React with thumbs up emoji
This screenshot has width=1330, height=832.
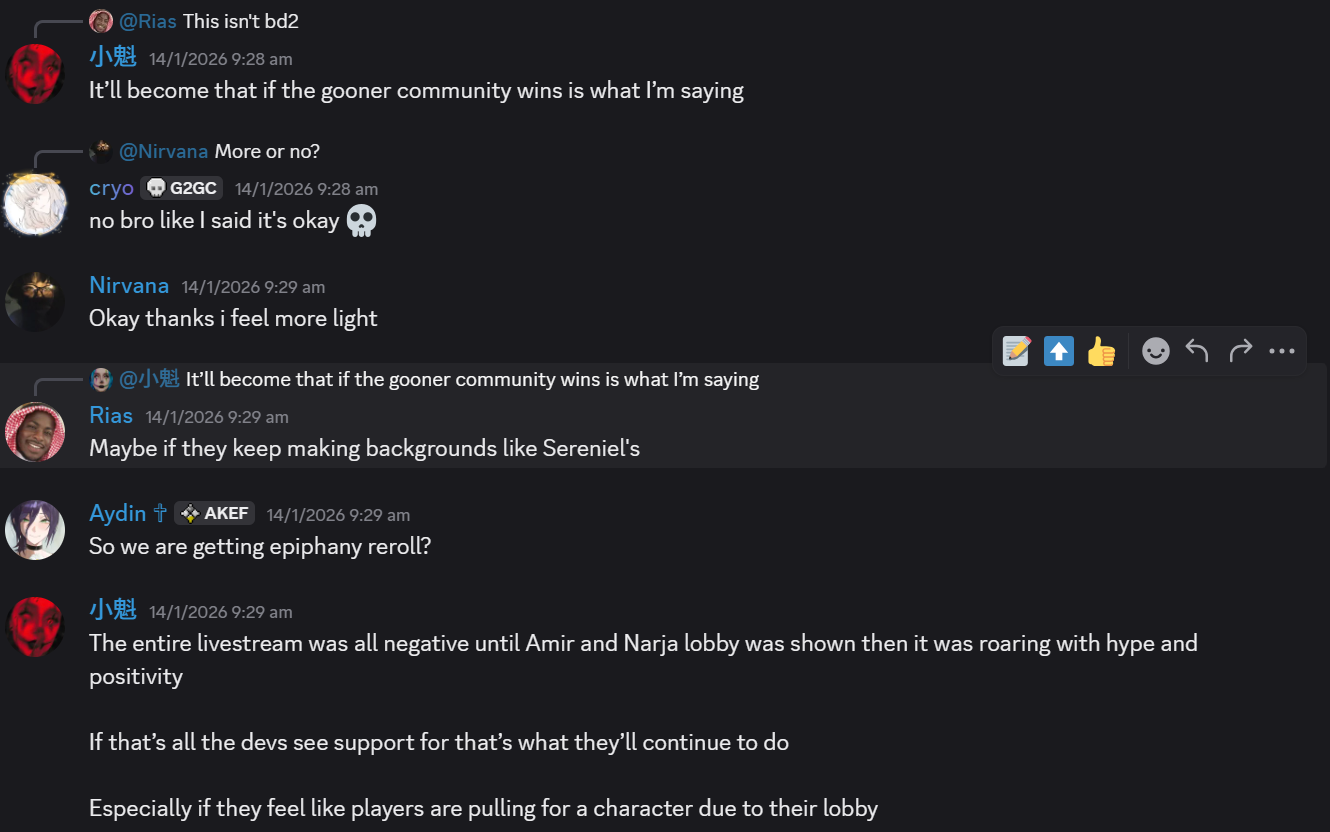tap(1101, 351)
